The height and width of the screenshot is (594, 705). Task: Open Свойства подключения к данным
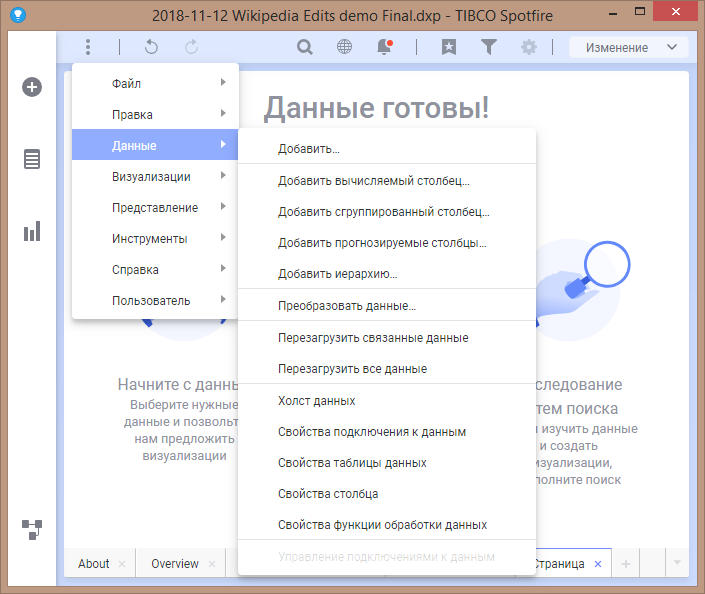(387, 431)
